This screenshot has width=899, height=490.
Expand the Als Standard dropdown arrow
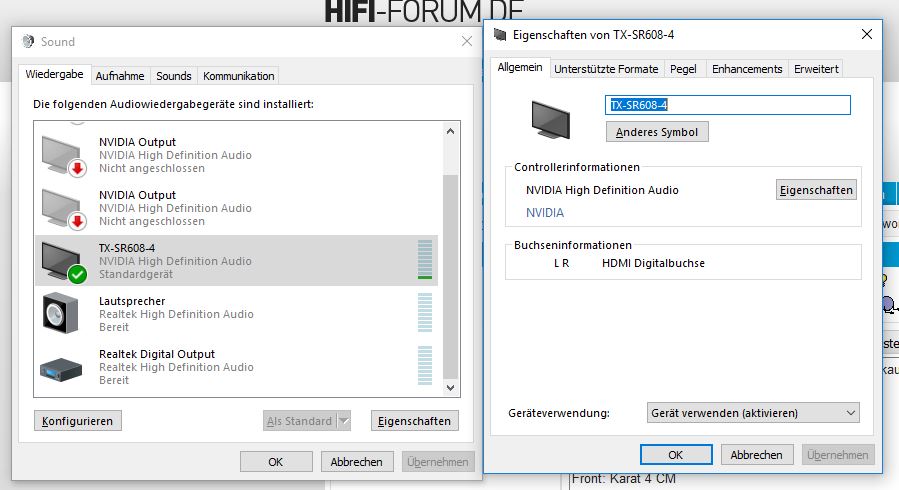(x=343, y=421)
